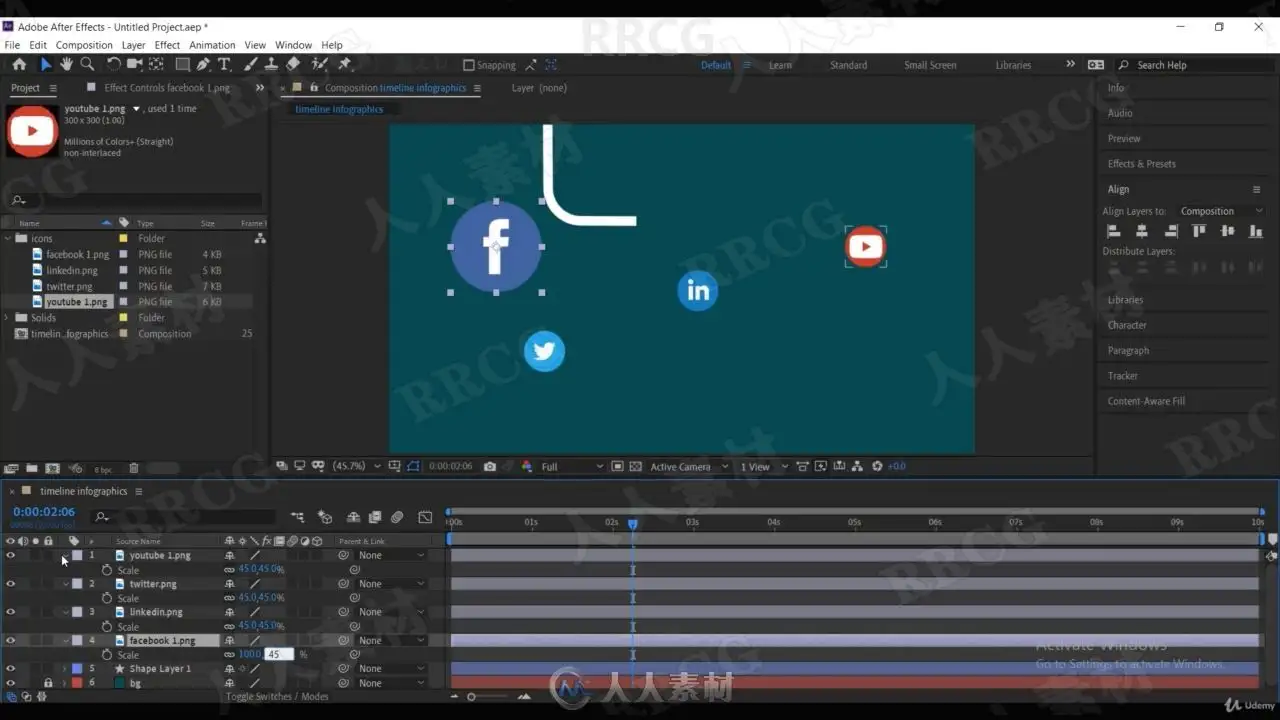Open the Composition Mini-Flowchart icon in timeline
Viewport: 1280px width, 720px height.
coord(297,517)
